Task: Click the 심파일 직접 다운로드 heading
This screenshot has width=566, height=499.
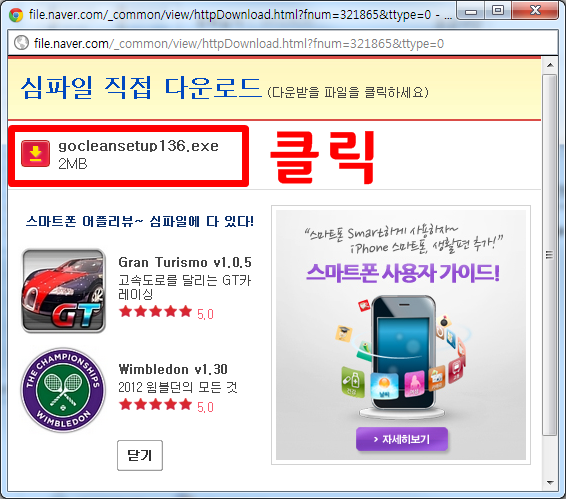Action: pyautogui.click(x=141, y=88)
